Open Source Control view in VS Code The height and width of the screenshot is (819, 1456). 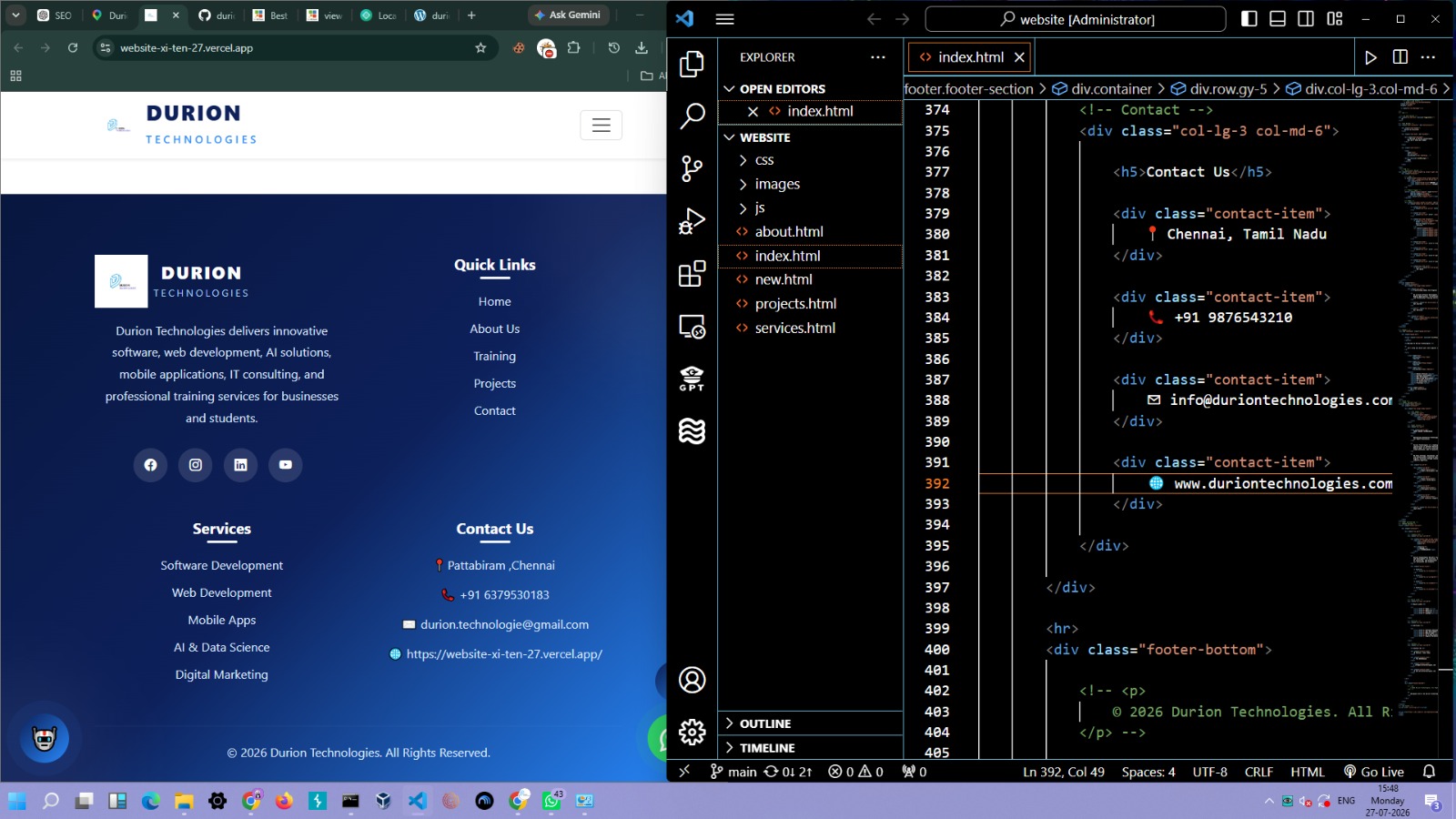click(x=692, y=168)
